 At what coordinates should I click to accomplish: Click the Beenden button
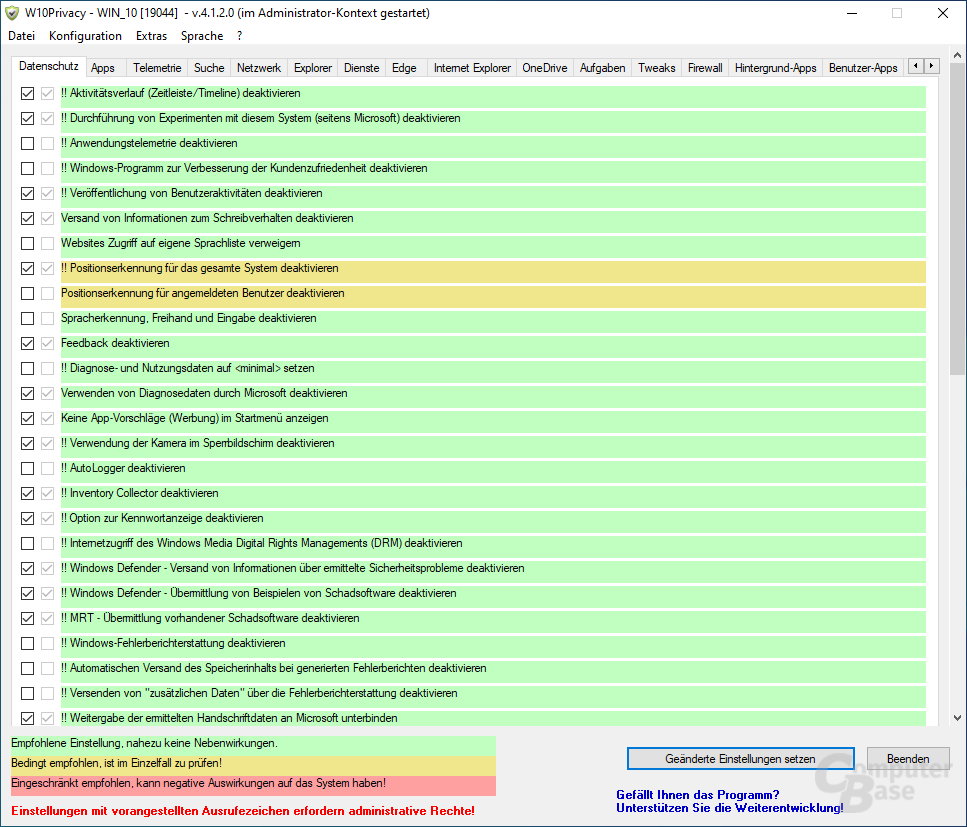pos(908,759)
